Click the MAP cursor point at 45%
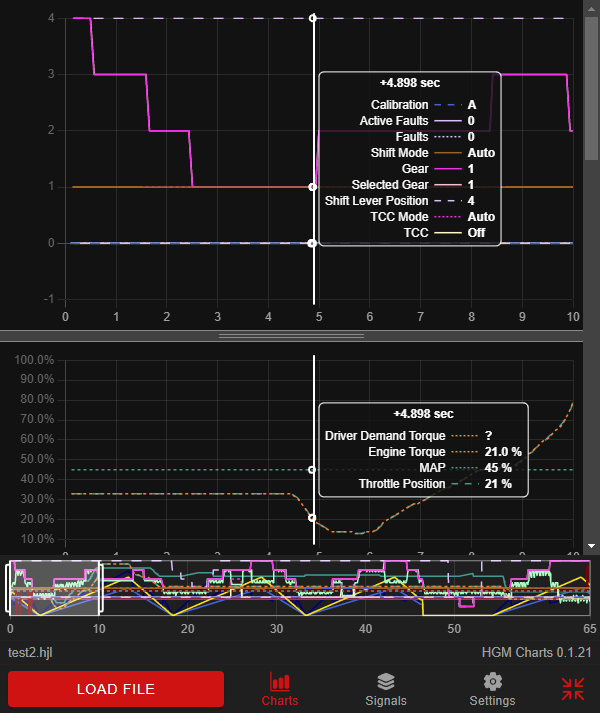 point(314,469)
